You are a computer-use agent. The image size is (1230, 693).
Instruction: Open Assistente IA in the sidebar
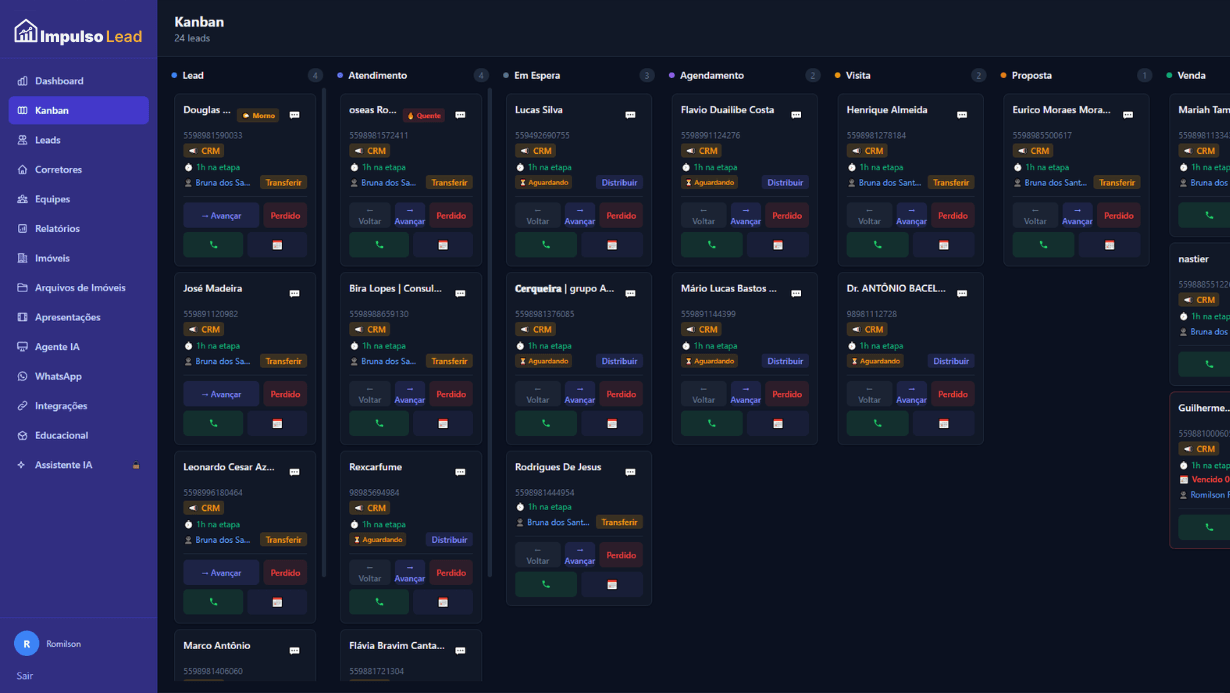78,465
